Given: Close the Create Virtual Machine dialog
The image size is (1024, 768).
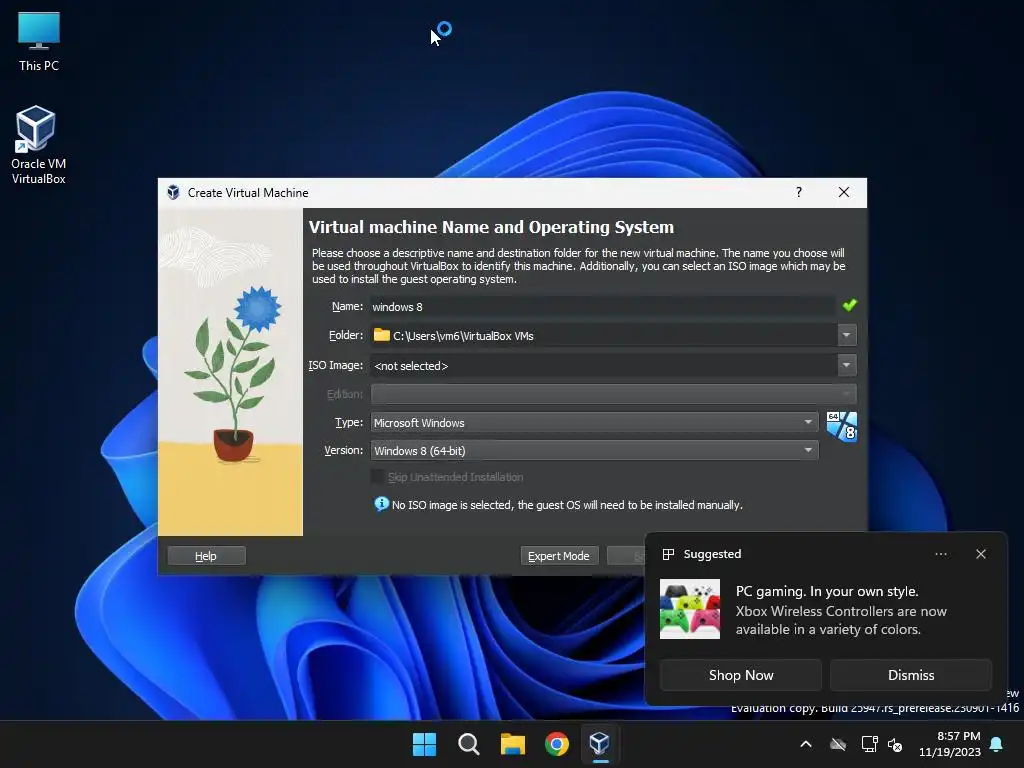Looking at the screenshot, I should point(844,192).
